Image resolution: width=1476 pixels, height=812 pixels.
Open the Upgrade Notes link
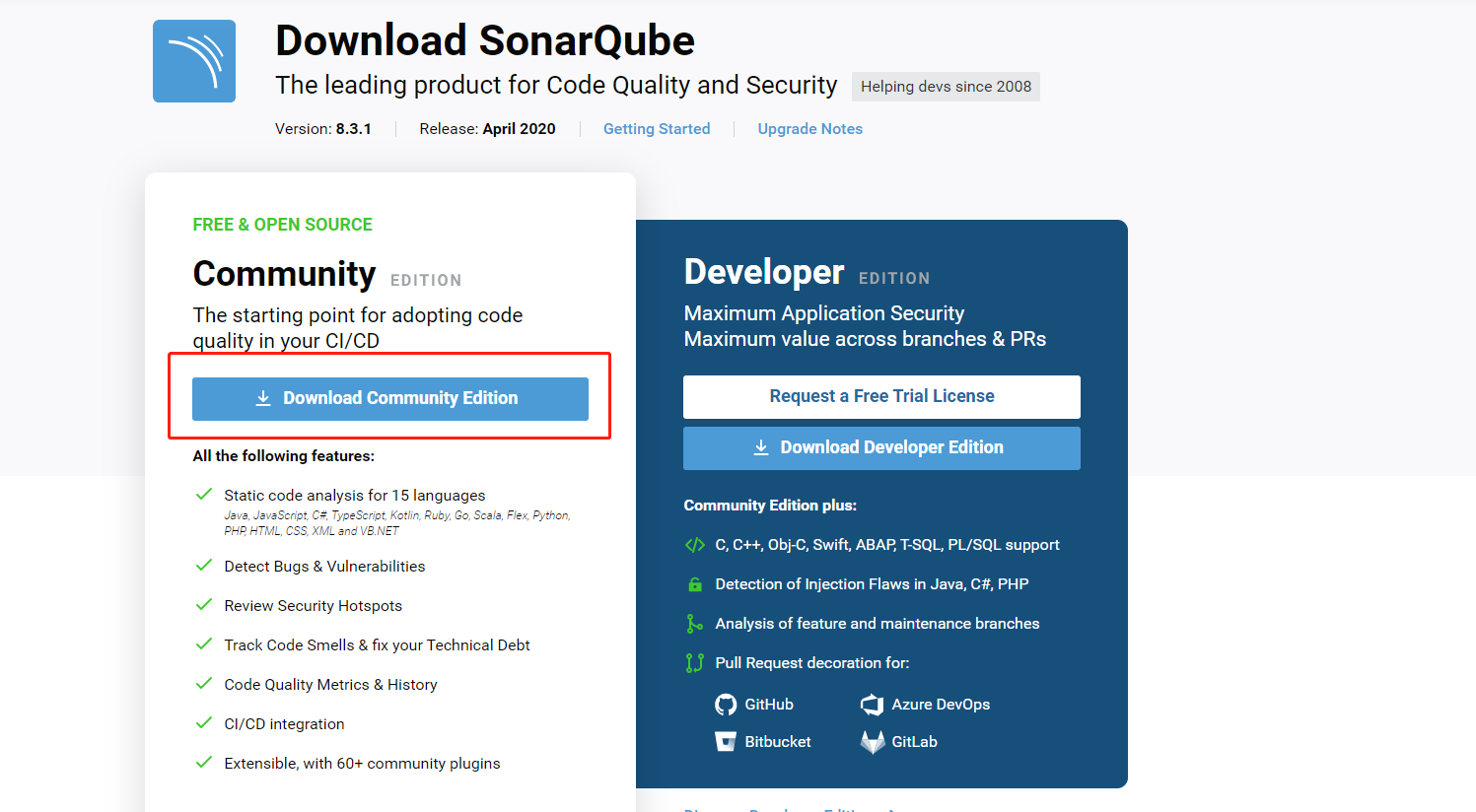click(809, 129)
